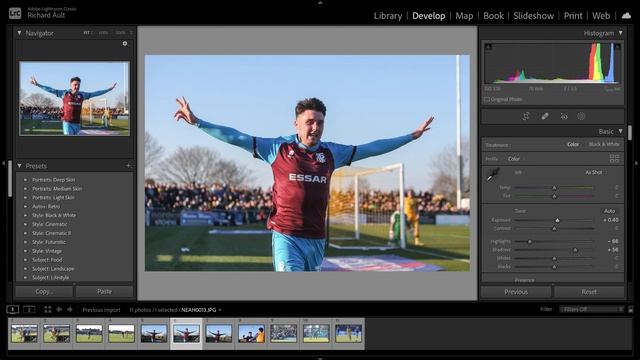Open the Masking tool

click(x=581, y=116)
